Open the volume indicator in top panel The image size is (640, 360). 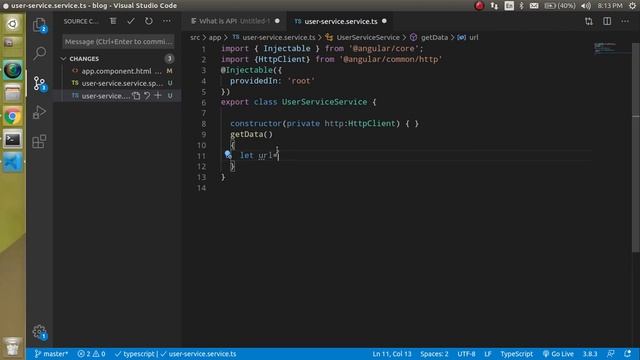click(586, 5)
